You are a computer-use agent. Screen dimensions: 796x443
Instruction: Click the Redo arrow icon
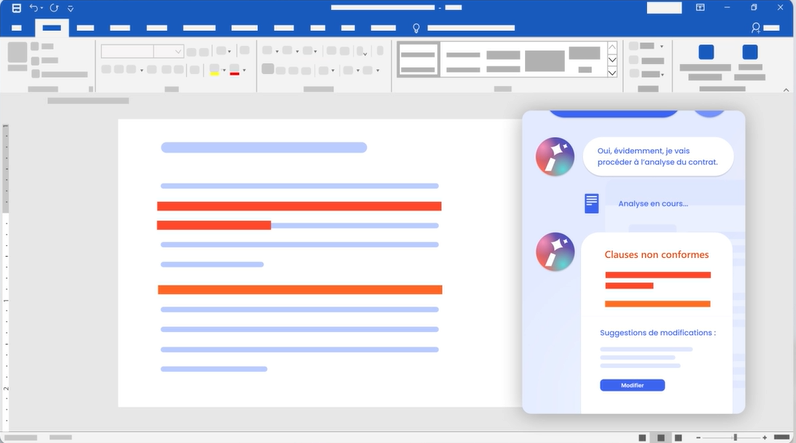[x=54, y=8]
